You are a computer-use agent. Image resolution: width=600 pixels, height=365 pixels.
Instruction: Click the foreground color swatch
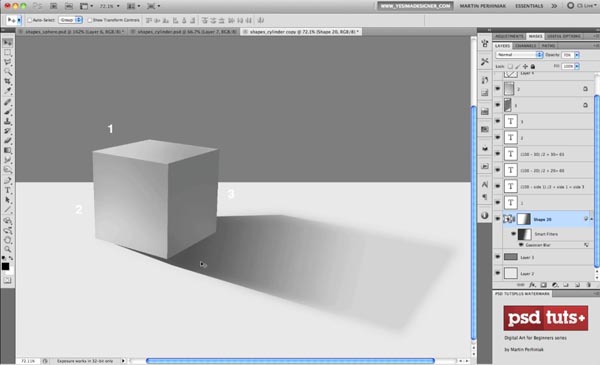5,266
